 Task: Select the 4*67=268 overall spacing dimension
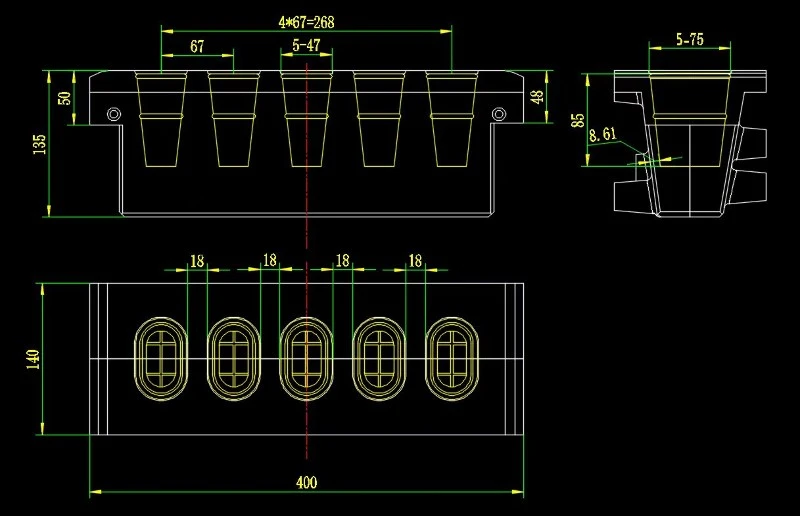tap(306, 22)
